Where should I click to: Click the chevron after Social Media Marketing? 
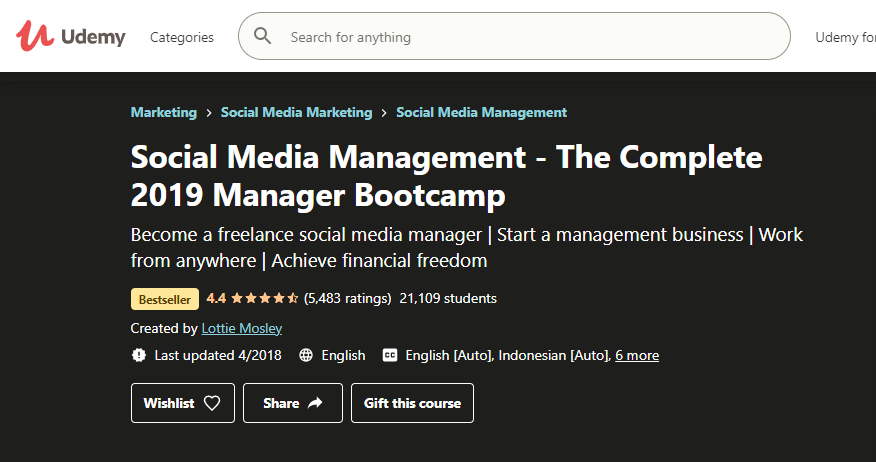click(384, 113)
